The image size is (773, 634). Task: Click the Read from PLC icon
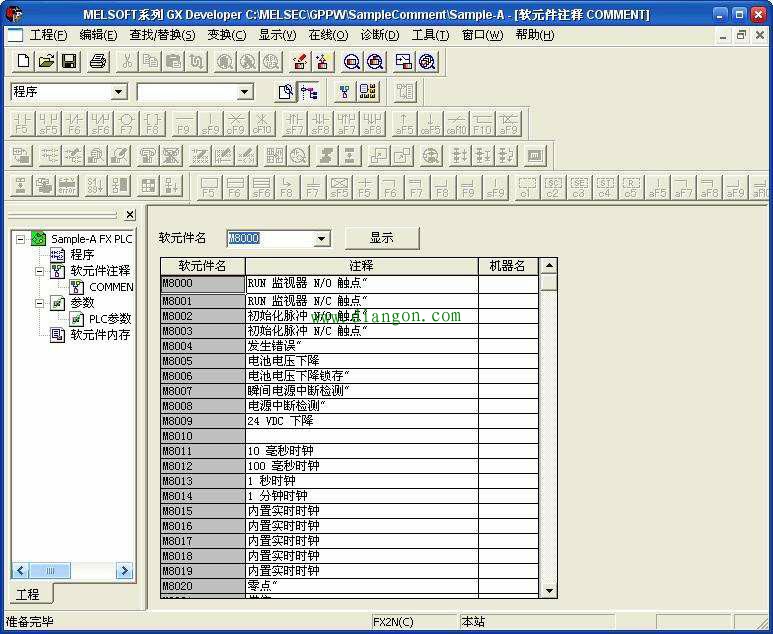coord(323,62)
